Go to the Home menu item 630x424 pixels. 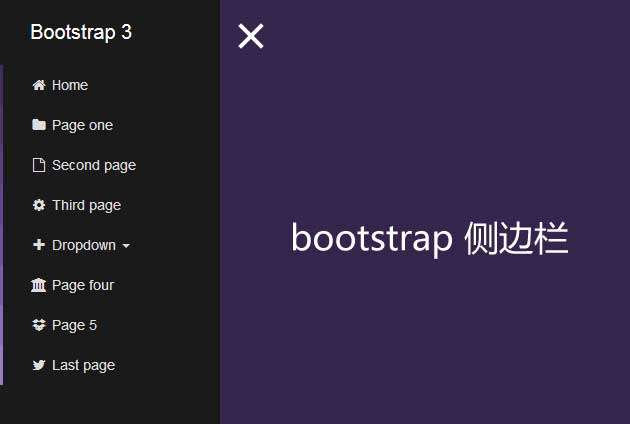pyautogui.click(x=70, y=85)
